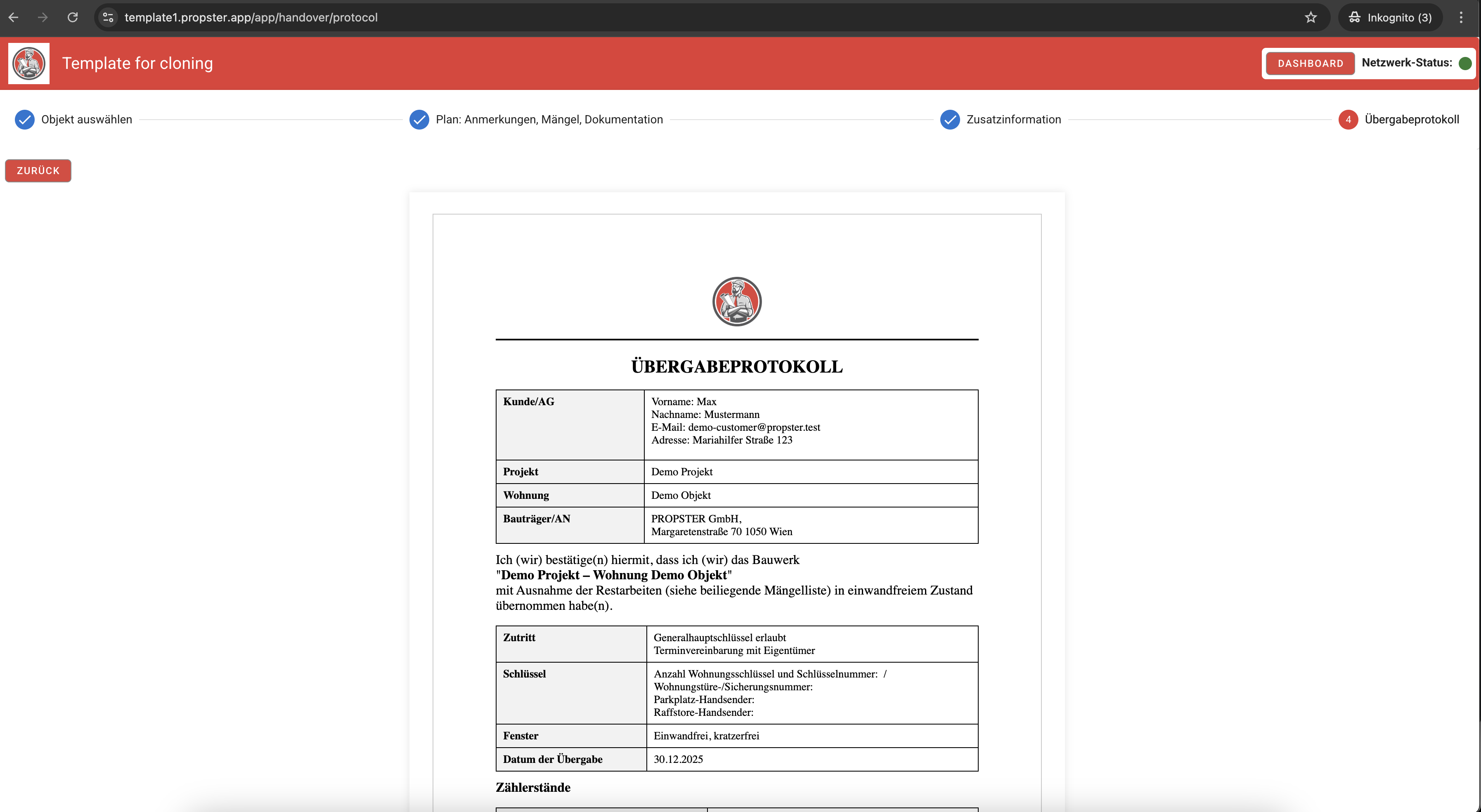Reload the page with refresh icon
This screenshot has width=1481, height=812.
pyautogui.click(x=73, y=17)
